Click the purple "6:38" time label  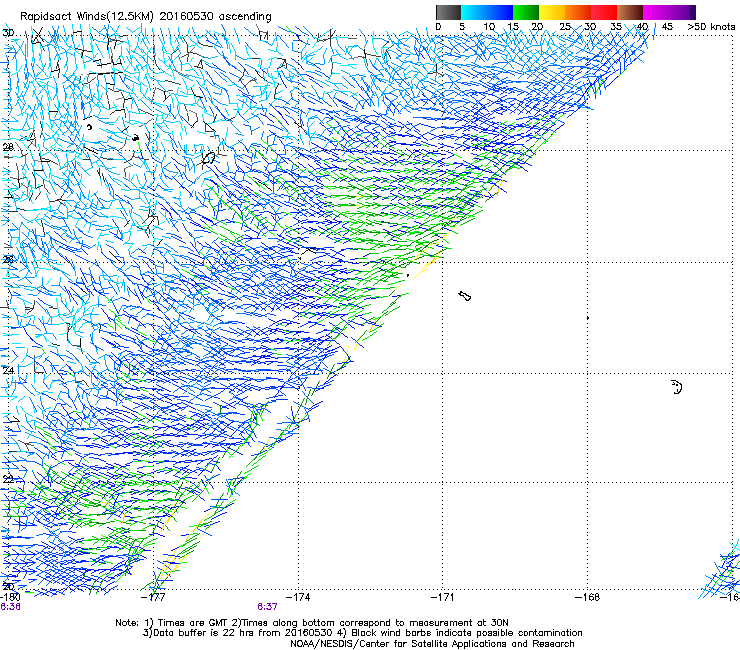click(10, 606)
